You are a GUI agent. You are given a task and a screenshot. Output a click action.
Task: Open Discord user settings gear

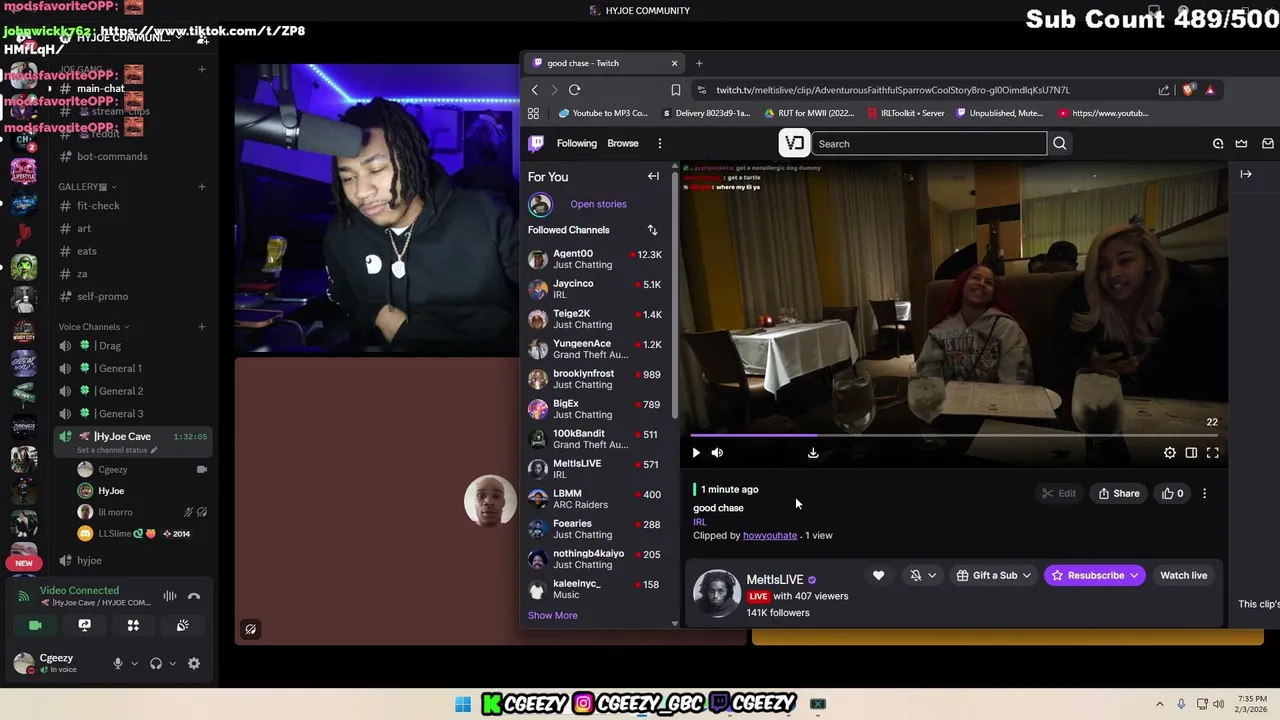pyautogui.click(x=194, y=663)
